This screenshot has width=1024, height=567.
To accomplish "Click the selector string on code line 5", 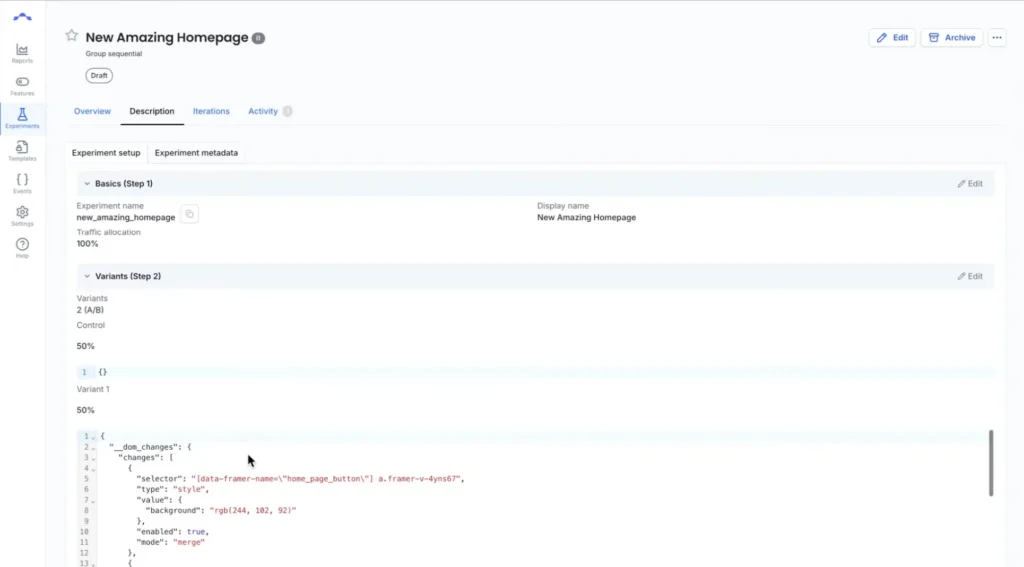I will pyautogui.click(x=327, y=479).
